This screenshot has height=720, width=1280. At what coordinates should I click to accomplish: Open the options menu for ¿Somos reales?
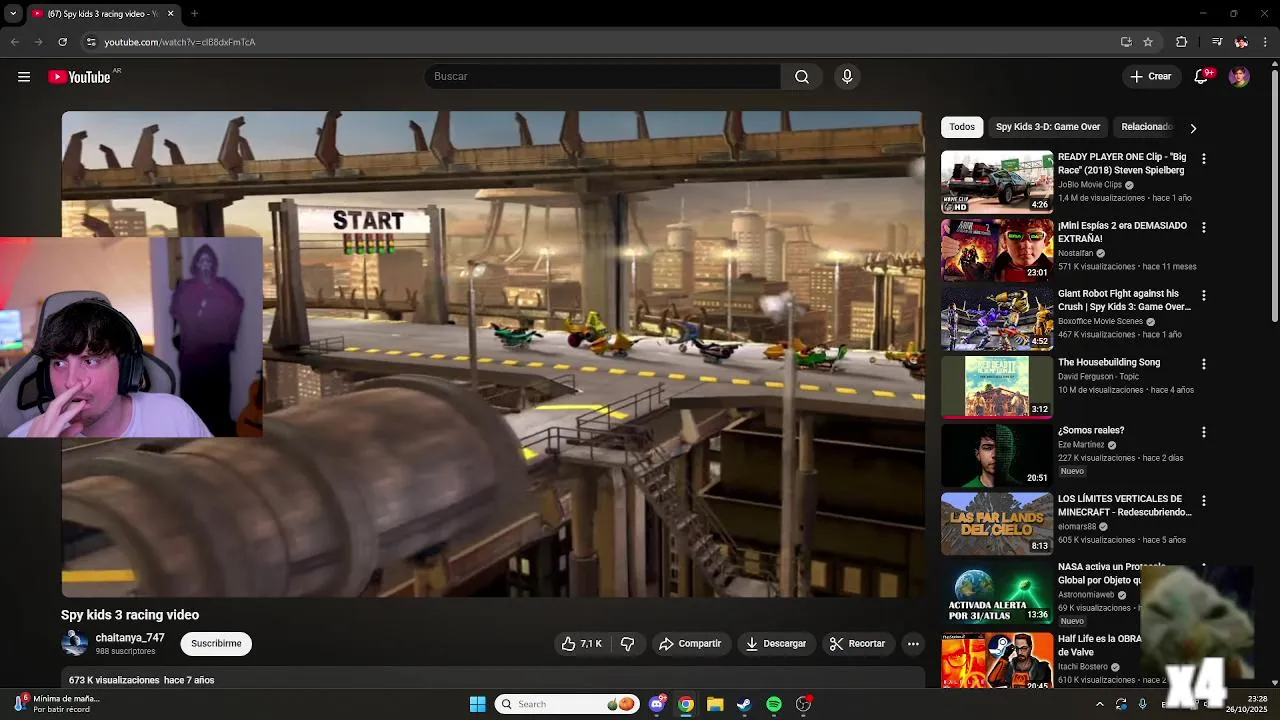pyautogui.click(x=1204, y=432)
